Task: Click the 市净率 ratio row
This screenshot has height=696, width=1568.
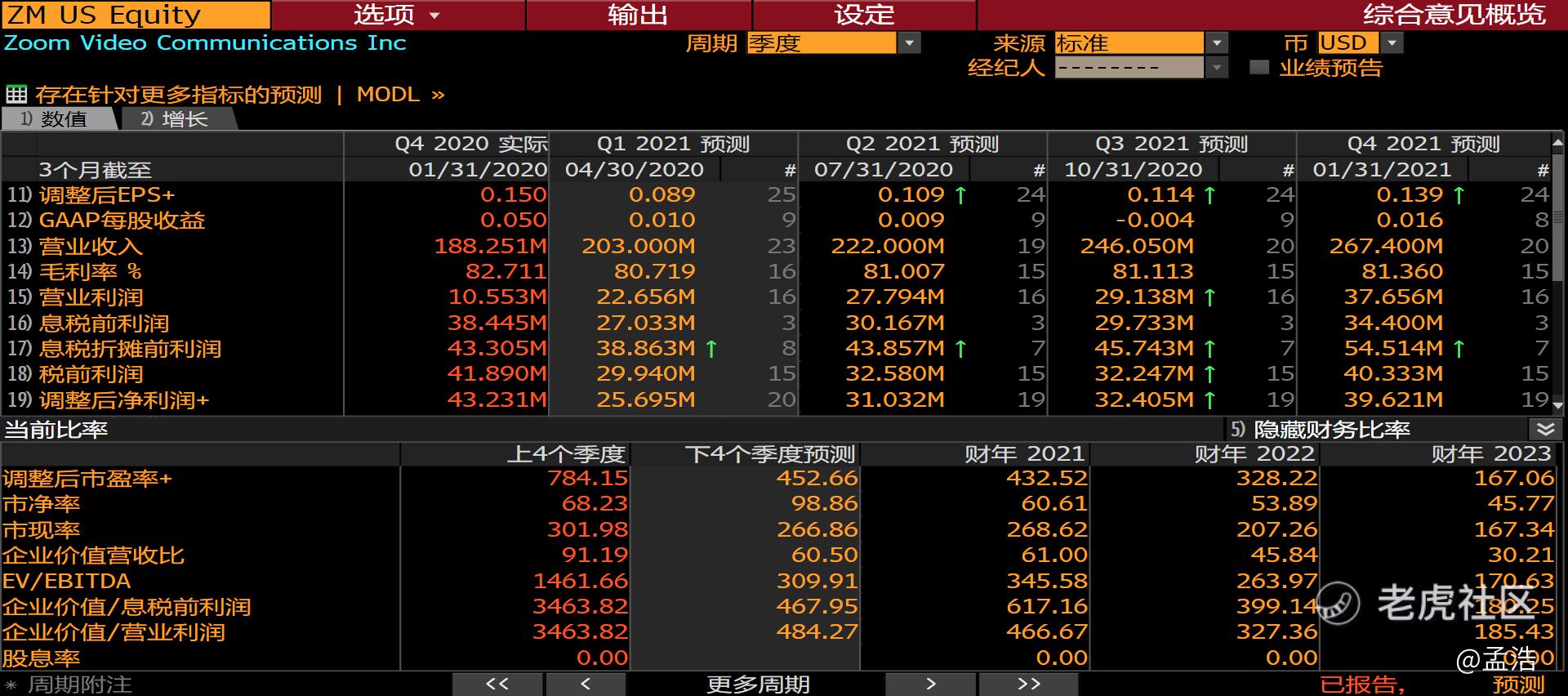Action: pyautogui.click(x=42, y=505)
